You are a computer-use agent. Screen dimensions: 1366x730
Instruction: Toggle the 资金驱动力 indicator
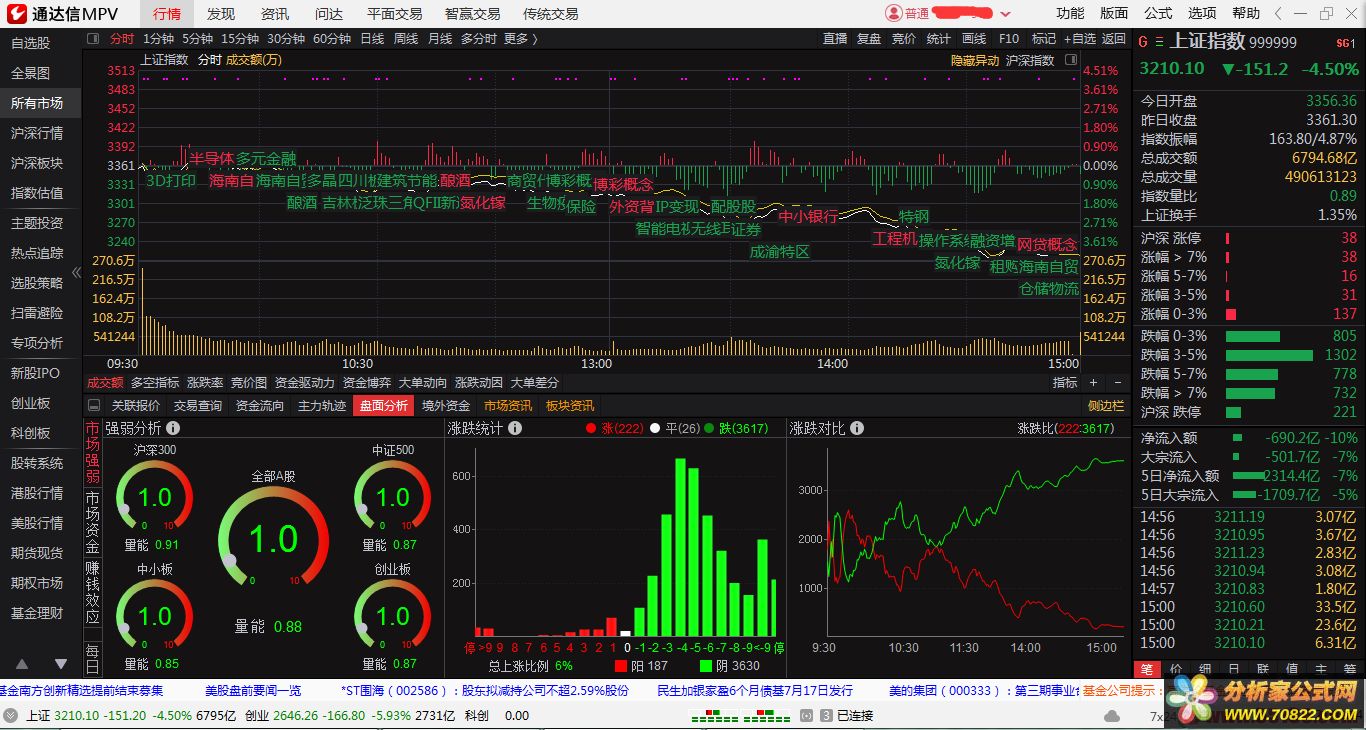pos(305,382)
